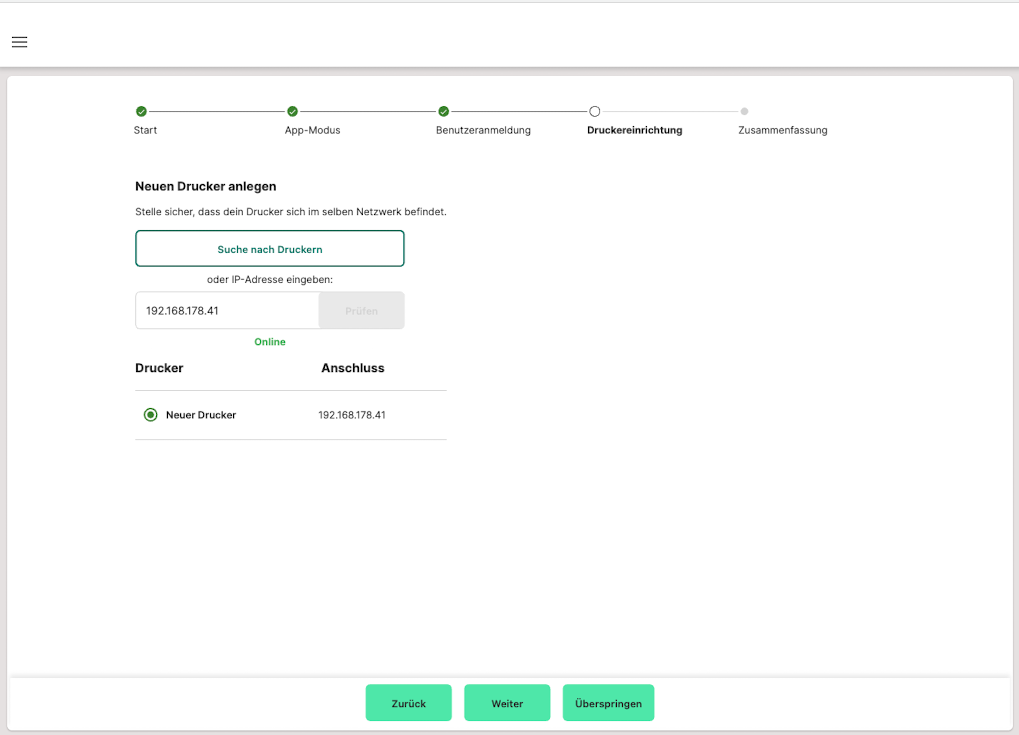This screenshot has height=735, width=1019.
Task: Click the IP address in the Anschluss column
Action: [352, 414]
